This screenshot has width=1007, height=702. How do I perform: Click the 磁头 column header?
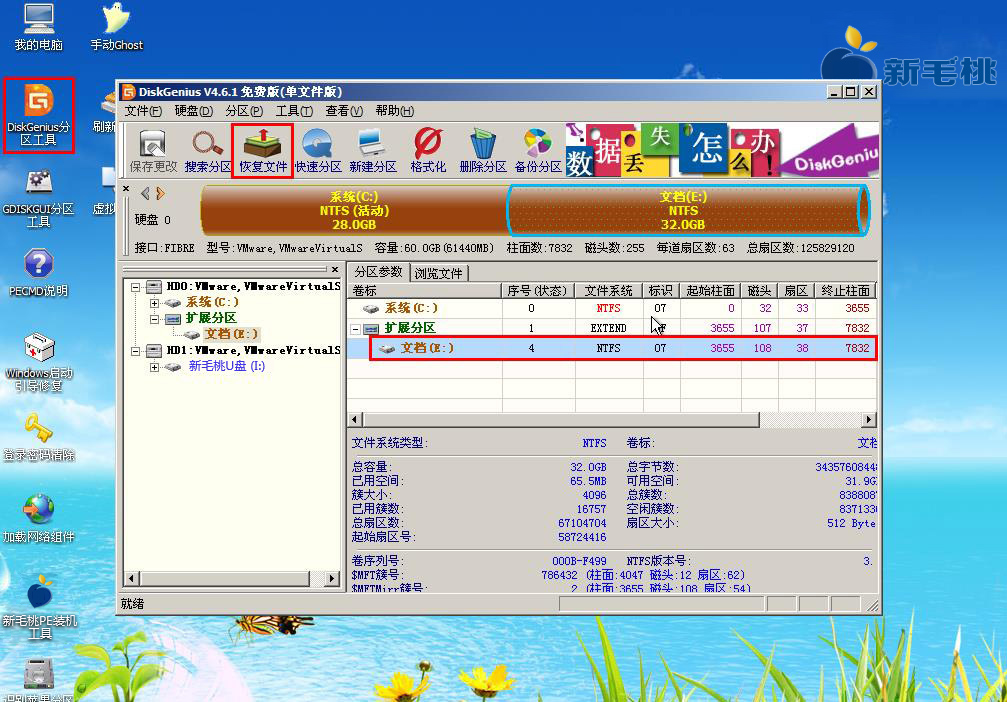760,291
